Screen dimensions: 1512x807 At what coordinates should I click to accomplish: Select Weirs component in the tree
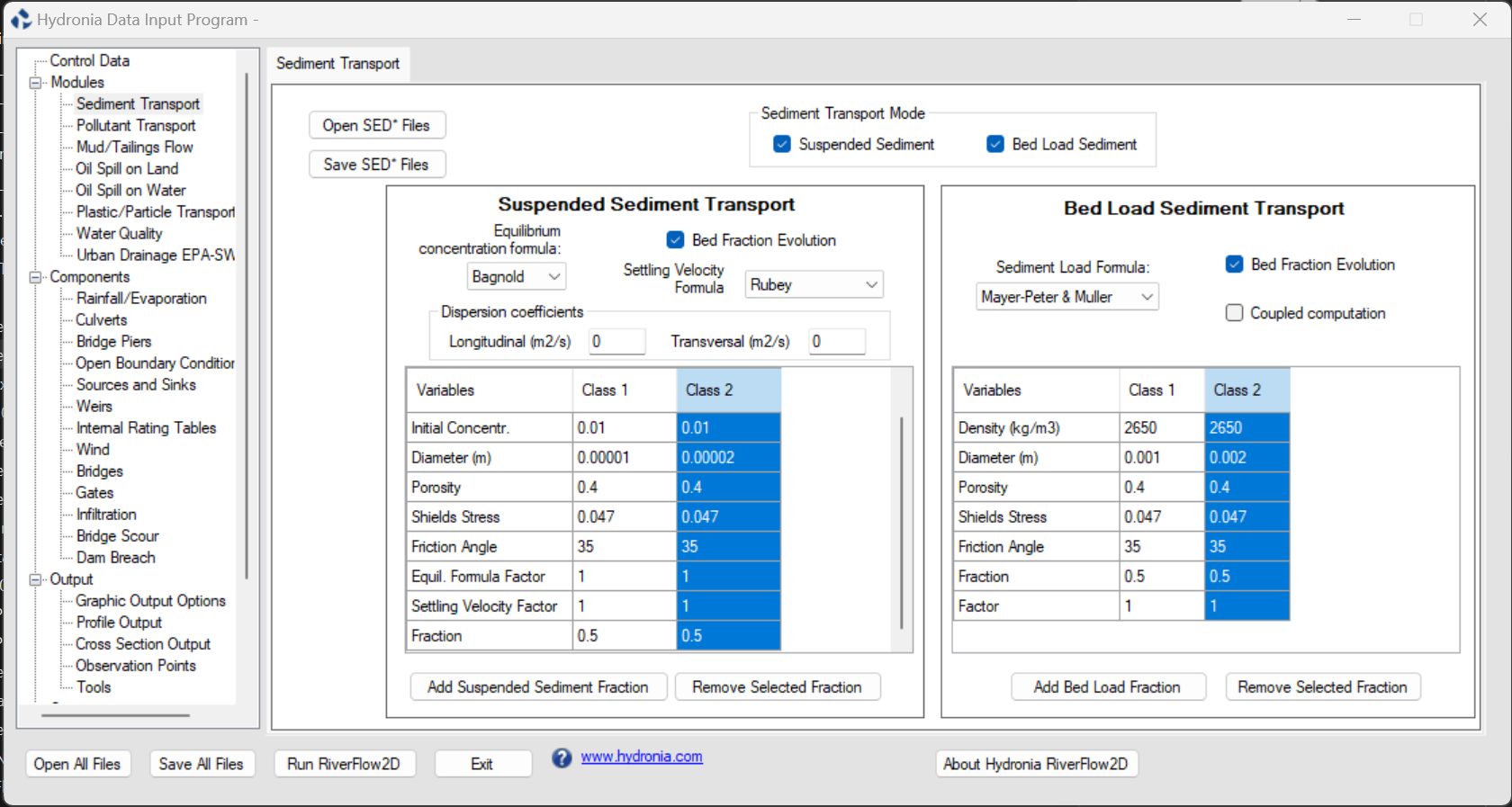coord(94,406)
